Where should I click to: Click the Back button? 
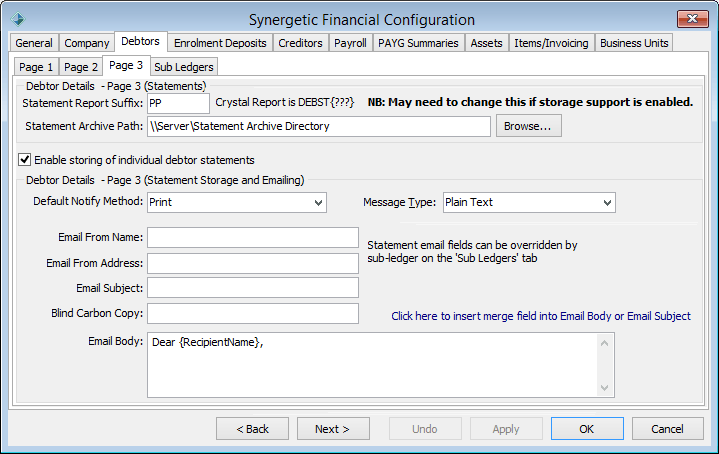pyautogui.click(x=253, y=429)
